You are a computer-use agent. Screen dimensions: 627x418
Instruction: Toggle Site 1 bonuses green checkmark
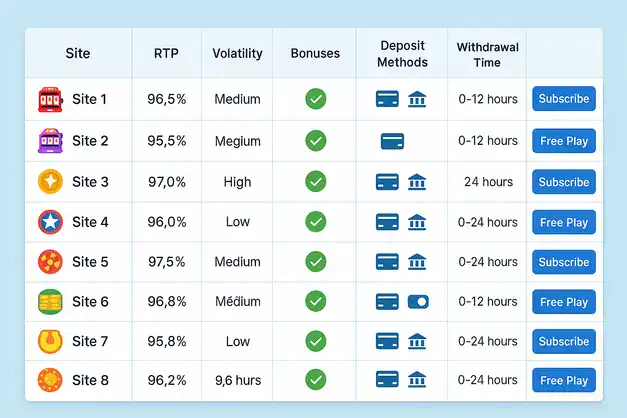pyautogui.click(x=315, y=99)
